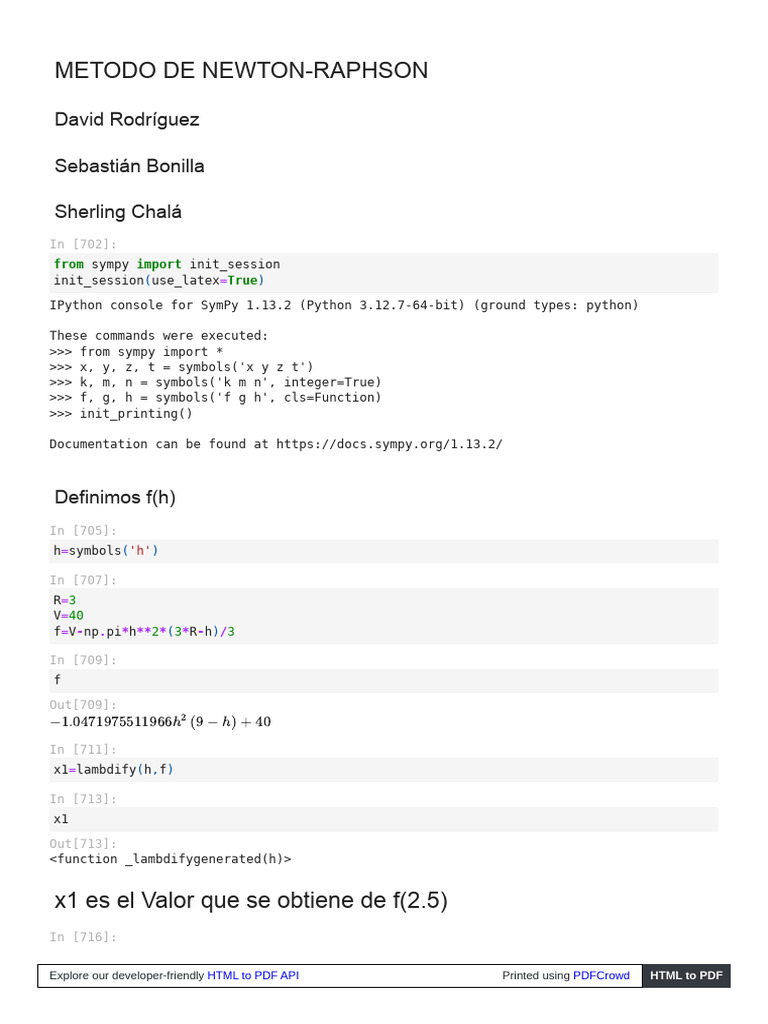Click the docs.sympy.org documentation URL text
The image size is (768, 1024).
(389, 444)
